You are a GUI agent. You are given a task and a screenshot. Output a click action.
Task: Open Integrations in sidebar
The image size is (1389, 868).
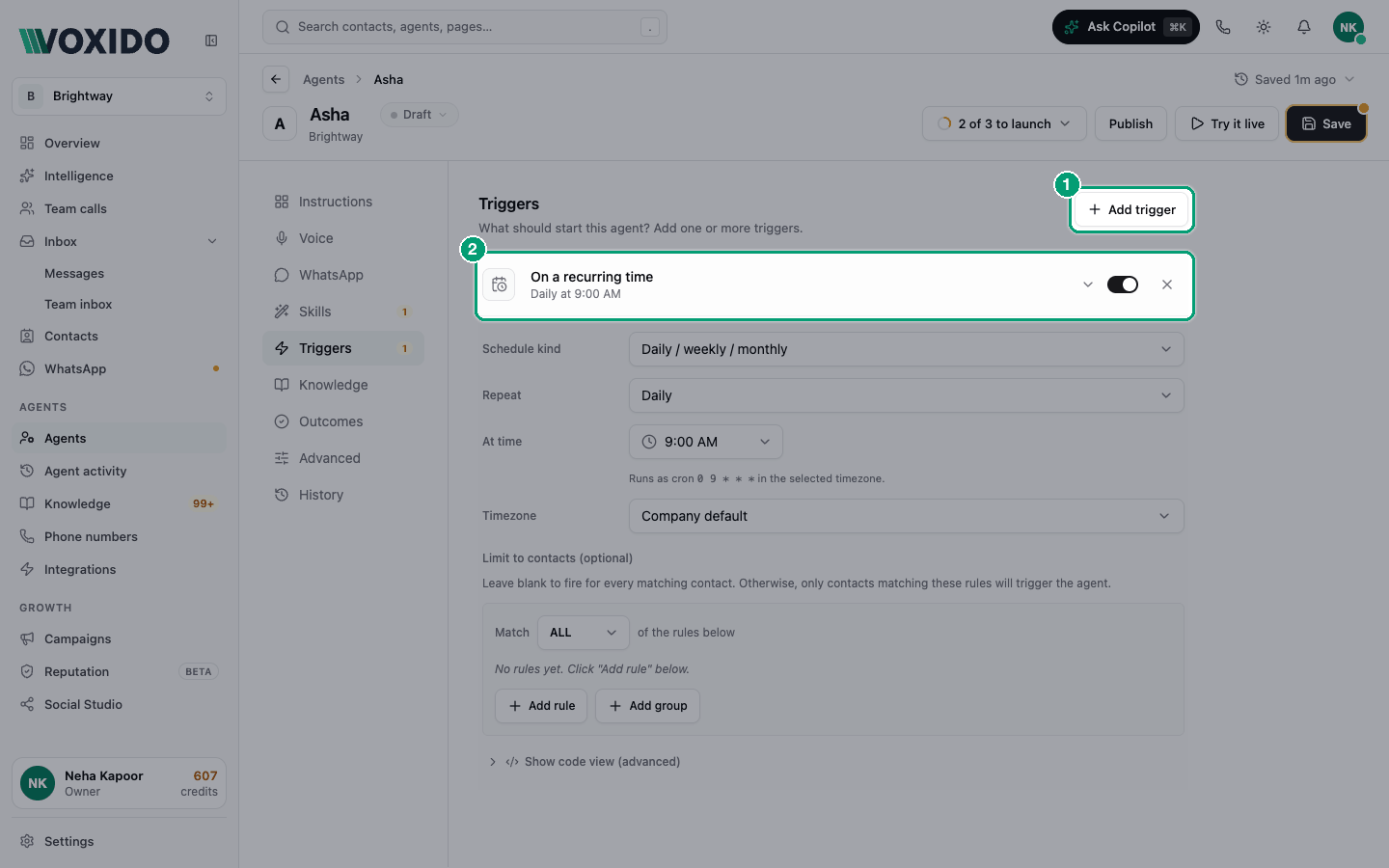tap(120, 569)
